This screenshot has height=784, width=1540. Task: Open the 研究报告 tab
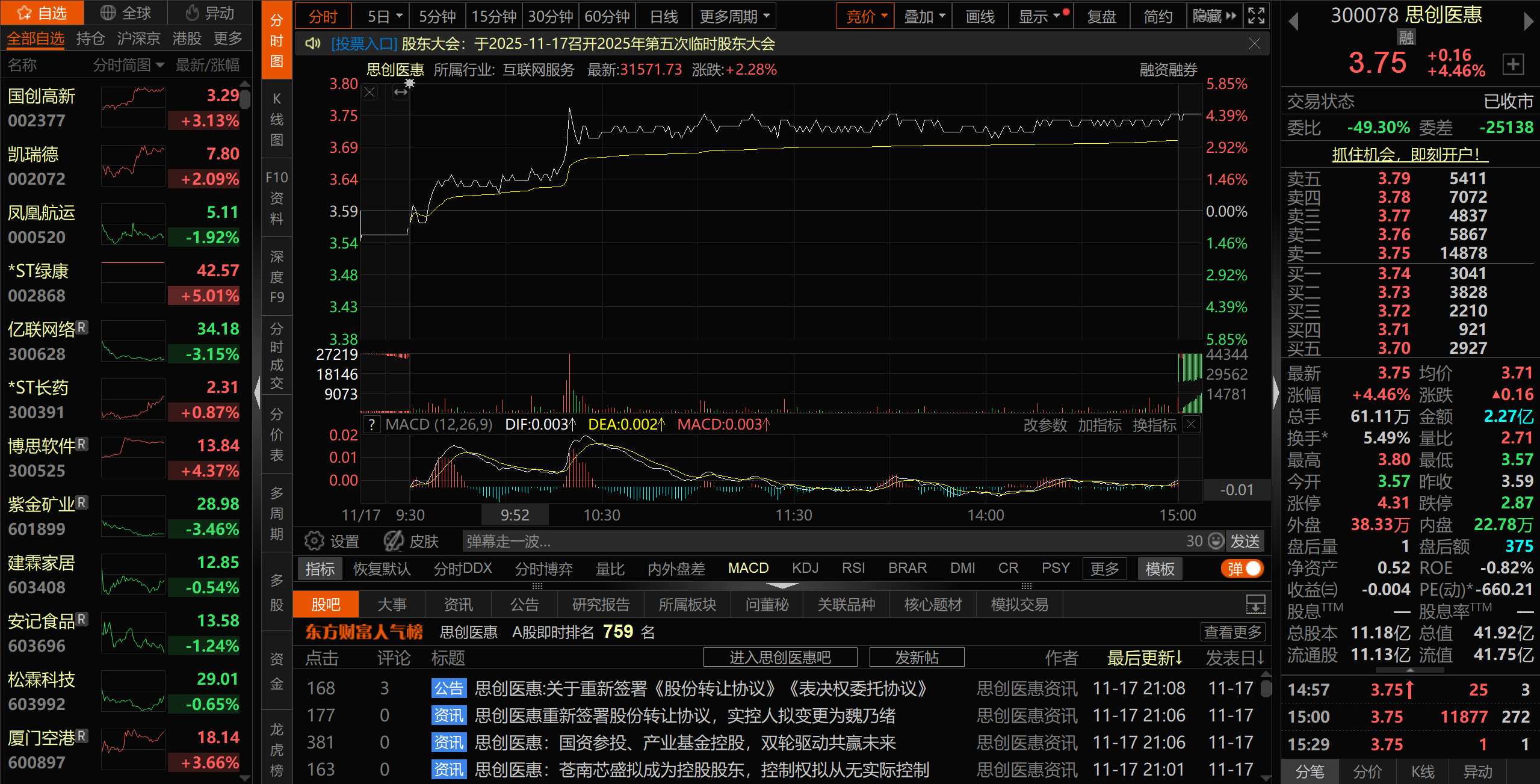pyautogui.click(x=600, y=604)
